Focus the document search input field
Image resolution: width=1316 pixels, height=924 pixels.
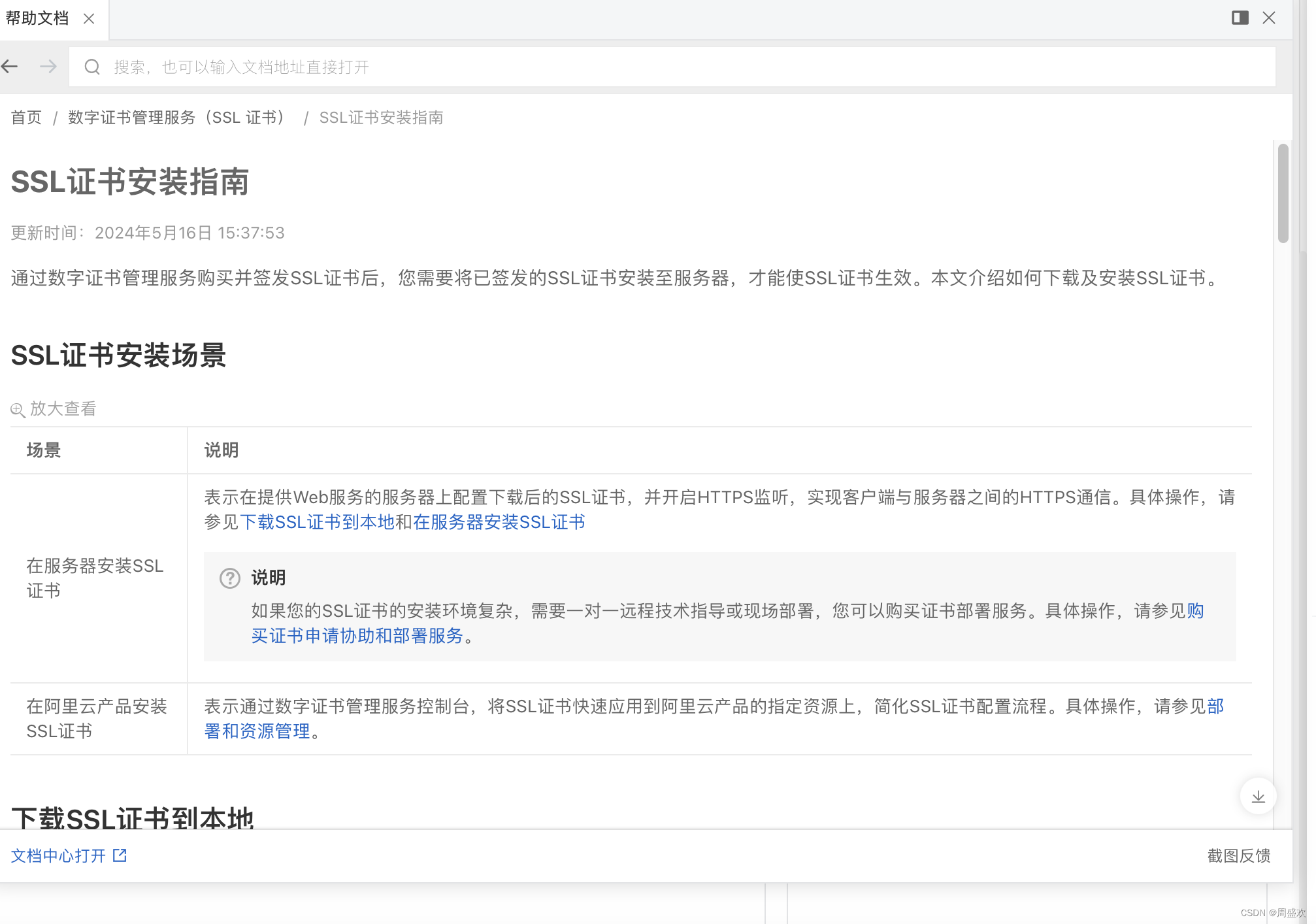click(653, 67)
